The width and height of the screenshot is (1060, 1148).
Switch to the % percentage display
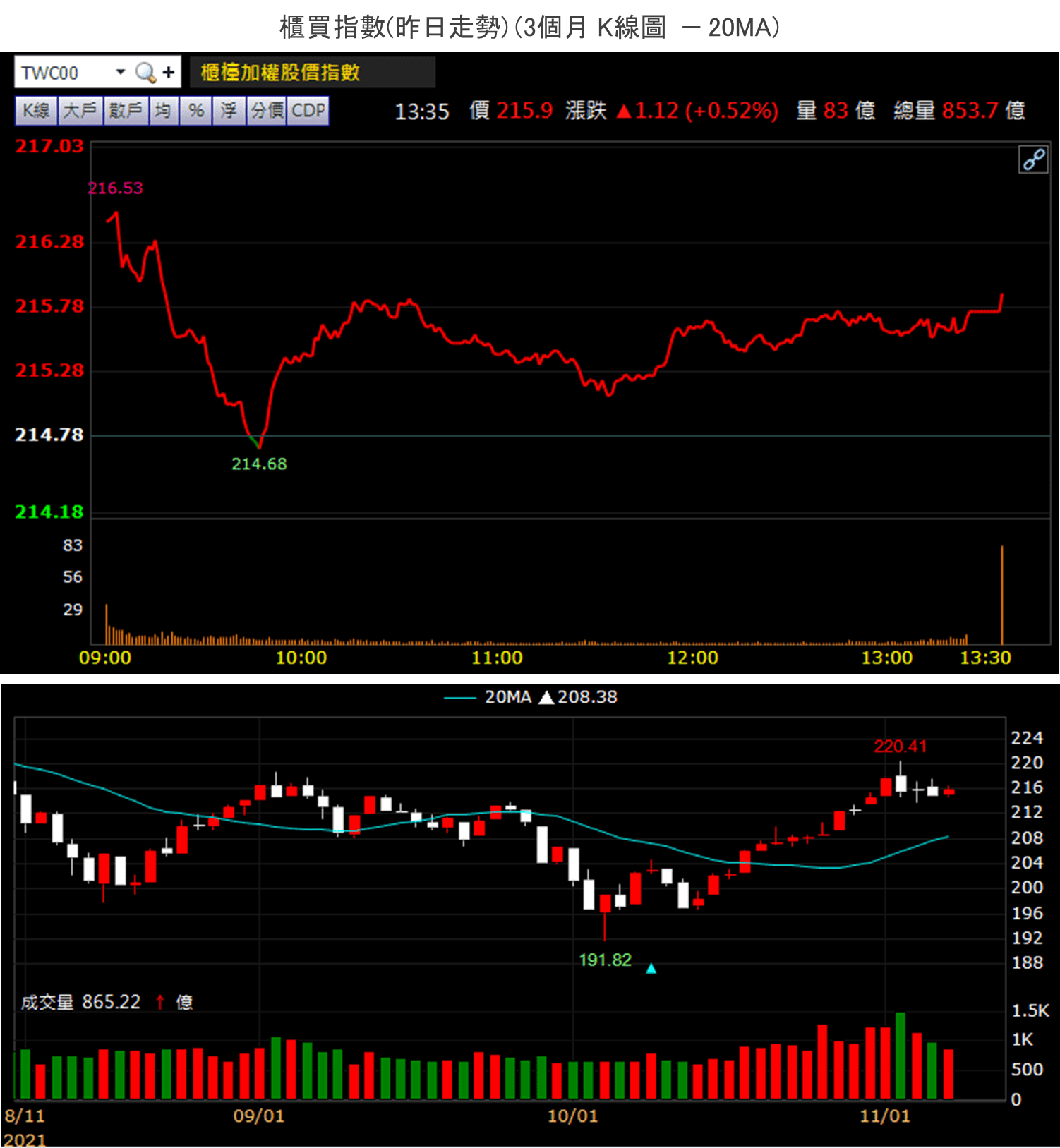(x=196, y=111)
